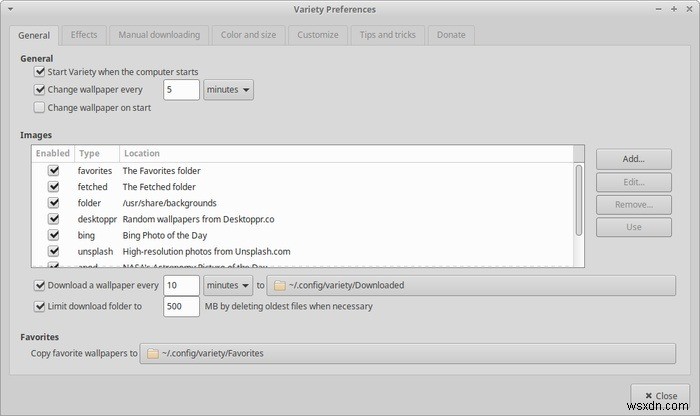
Task: Open the Manual downloading tab
Action: tap(159, 35)
